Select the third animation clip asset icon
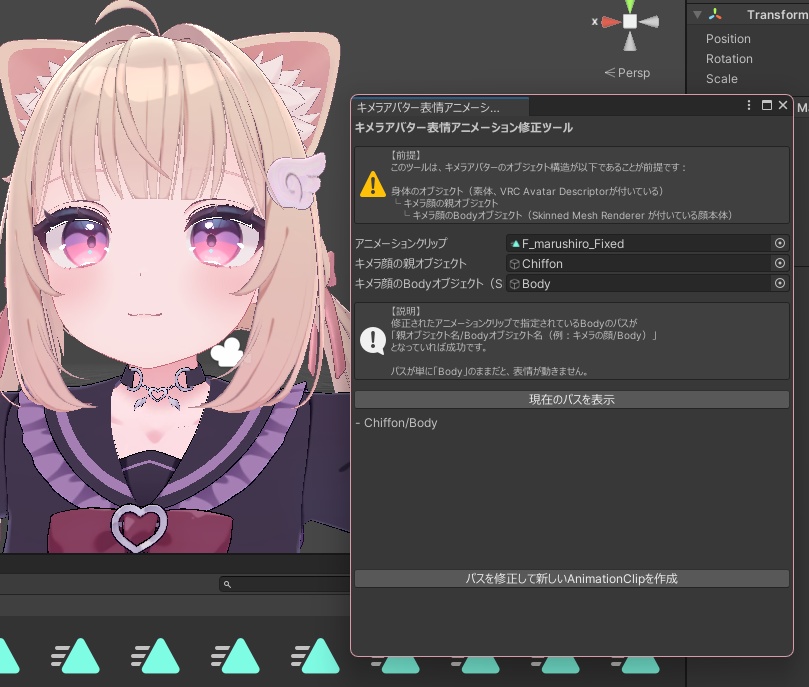This screenshot has width=809, height=687. pyautogui.click(x=156, y=656)
